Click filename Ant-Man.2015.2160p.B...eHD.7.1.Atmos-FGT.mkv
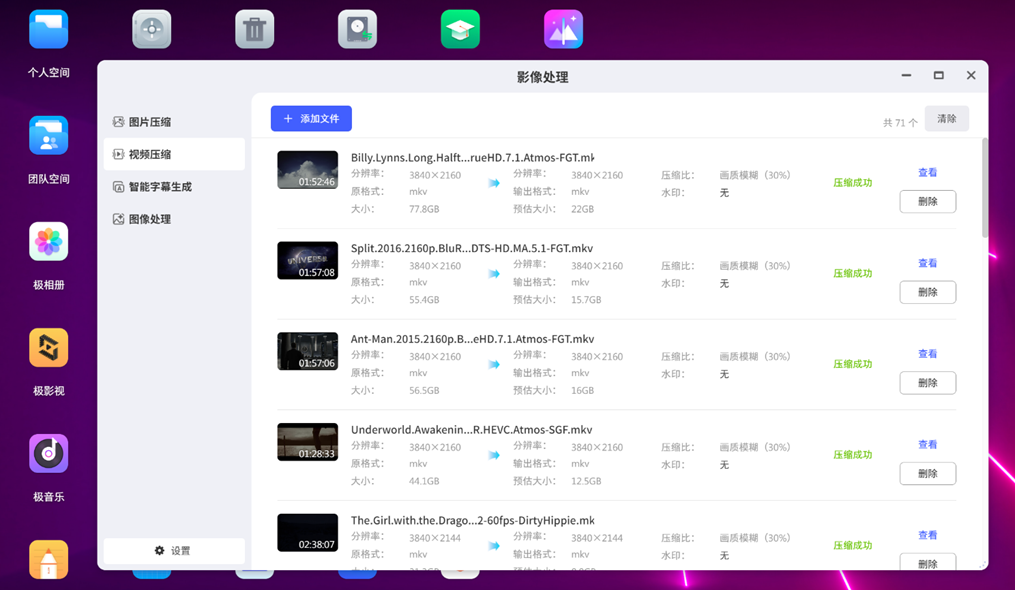Screen dimensions: 1015x590 pos(473,339)
